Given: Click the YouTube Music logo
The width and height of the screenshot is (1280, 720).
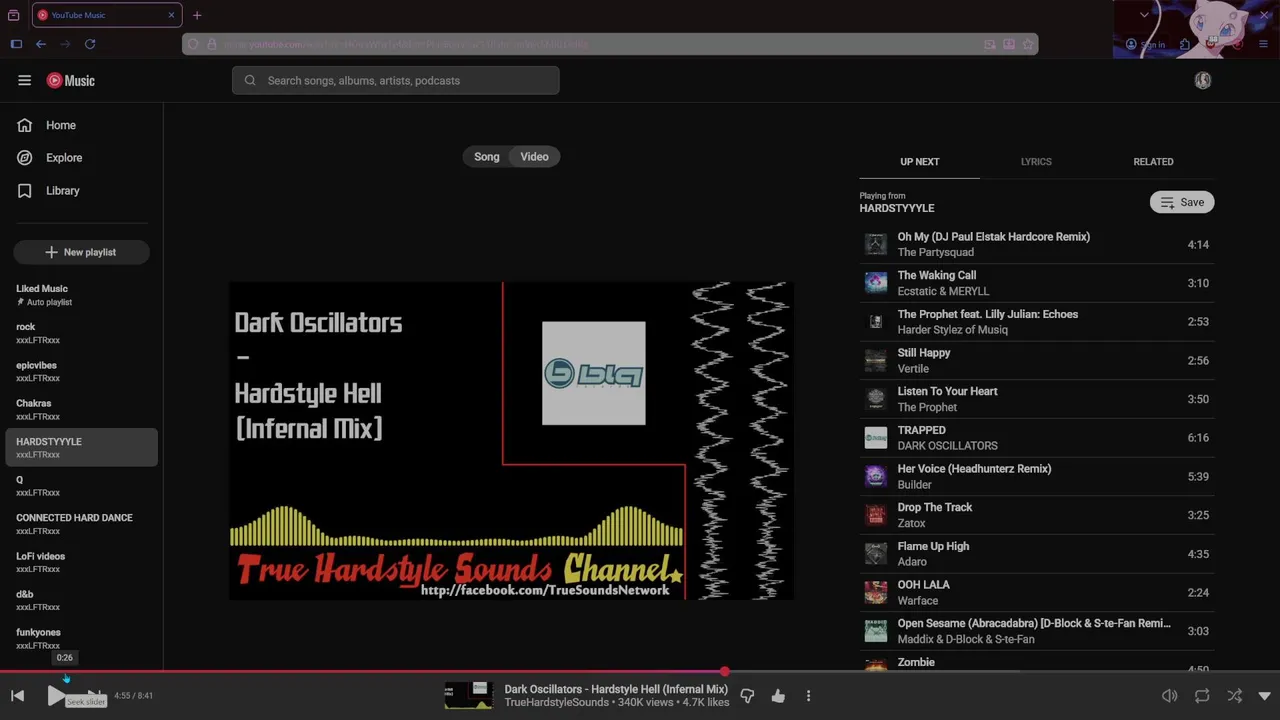Looking at the screenshot, I should coord(71,81).
